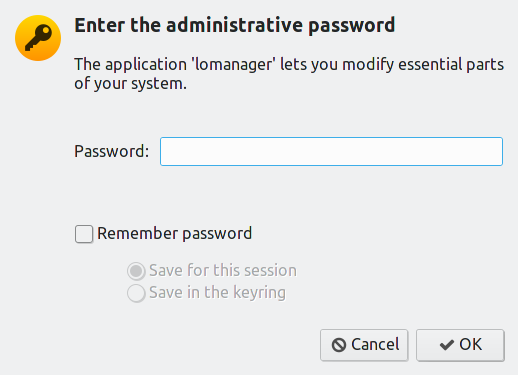Click the prohibition icon on Cancel button
Screen dimensions: 518x375
(339, 345)
